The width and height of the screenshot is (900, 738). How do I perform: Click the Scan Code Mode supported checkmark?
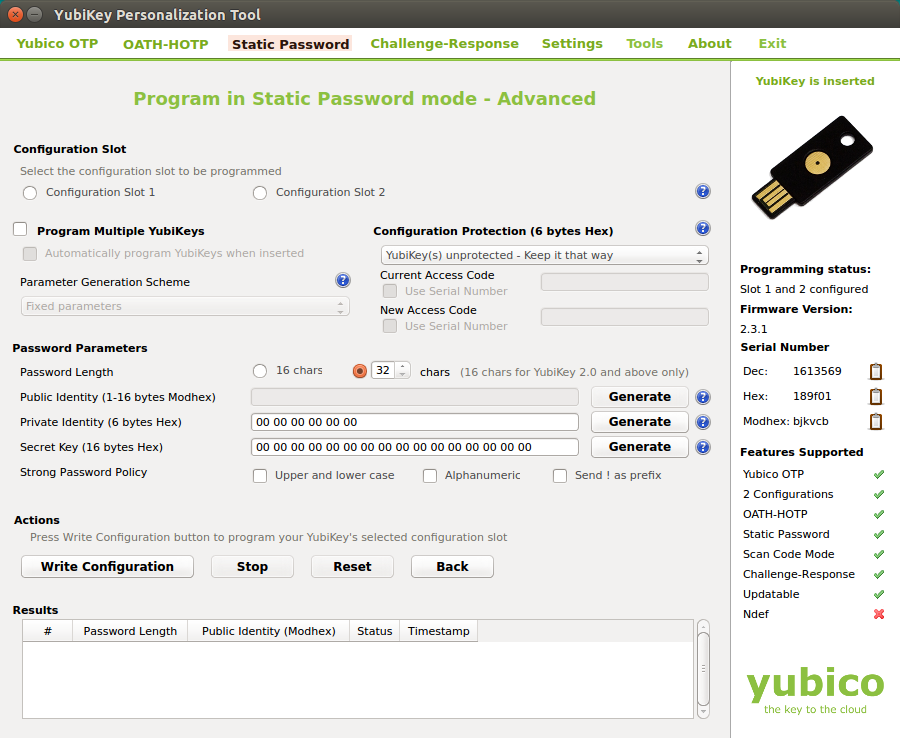pos(879,555)
